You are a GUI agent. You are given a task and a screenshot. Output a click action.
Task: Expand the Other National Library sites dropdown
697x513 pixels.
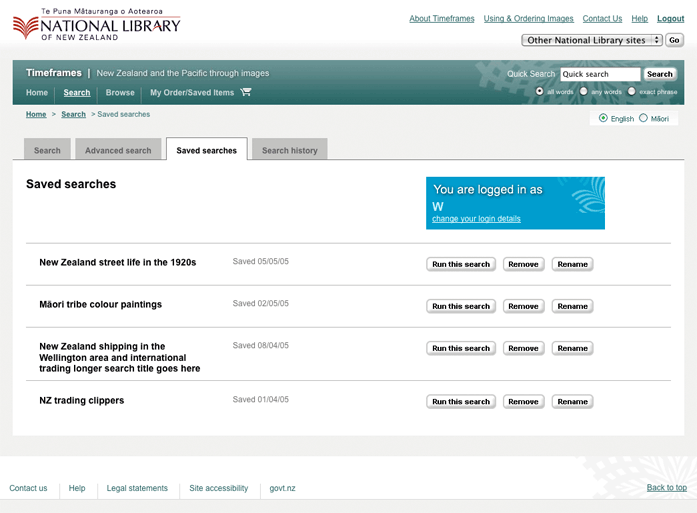click(592, 40)
